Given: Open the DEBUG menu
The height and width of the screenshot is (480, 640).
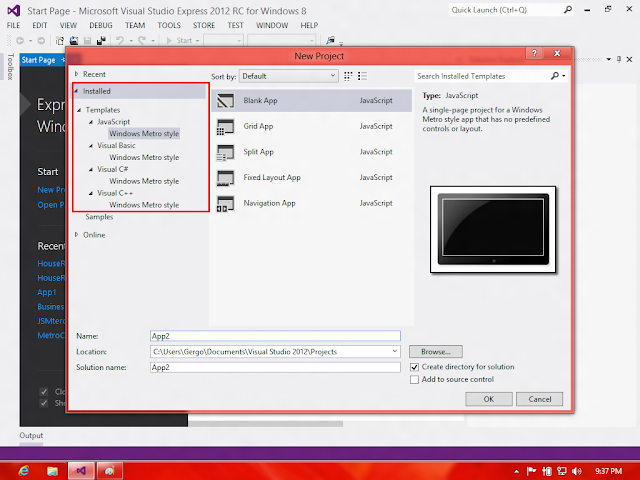Looking at the screenshot, I should pos(101,25).
